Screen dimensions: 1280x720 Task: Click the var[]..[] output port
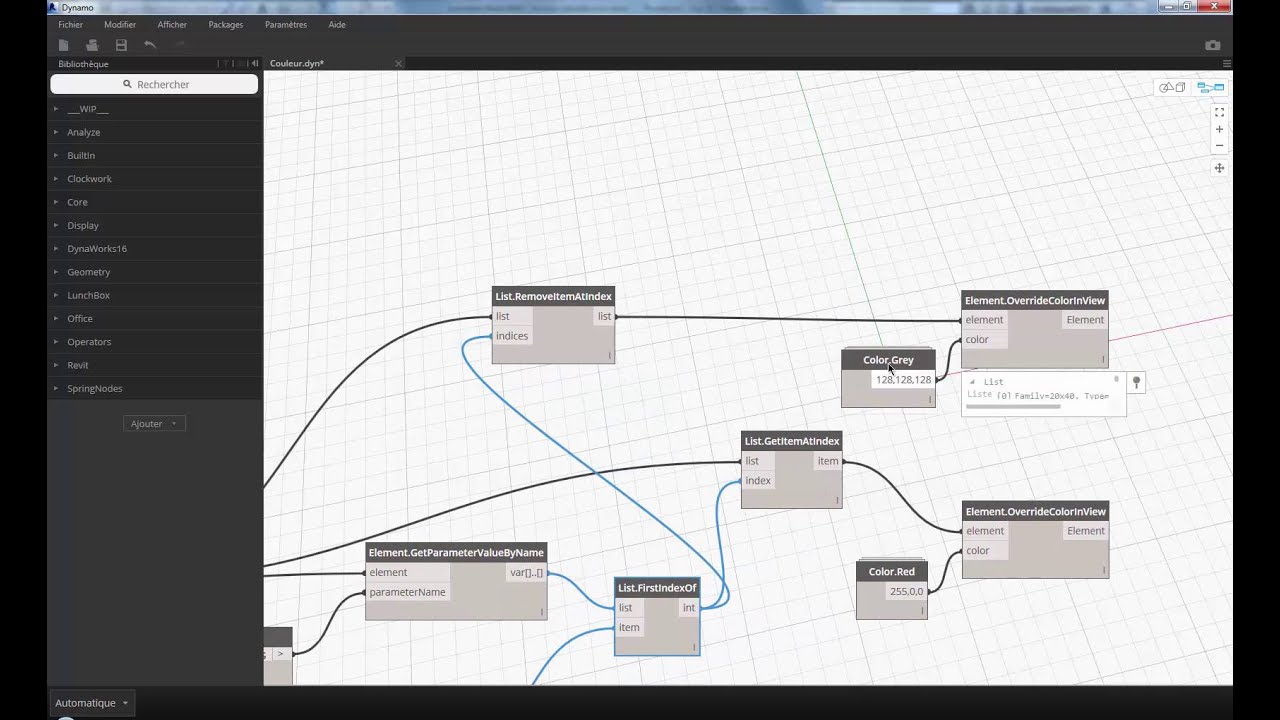point(526,573)
